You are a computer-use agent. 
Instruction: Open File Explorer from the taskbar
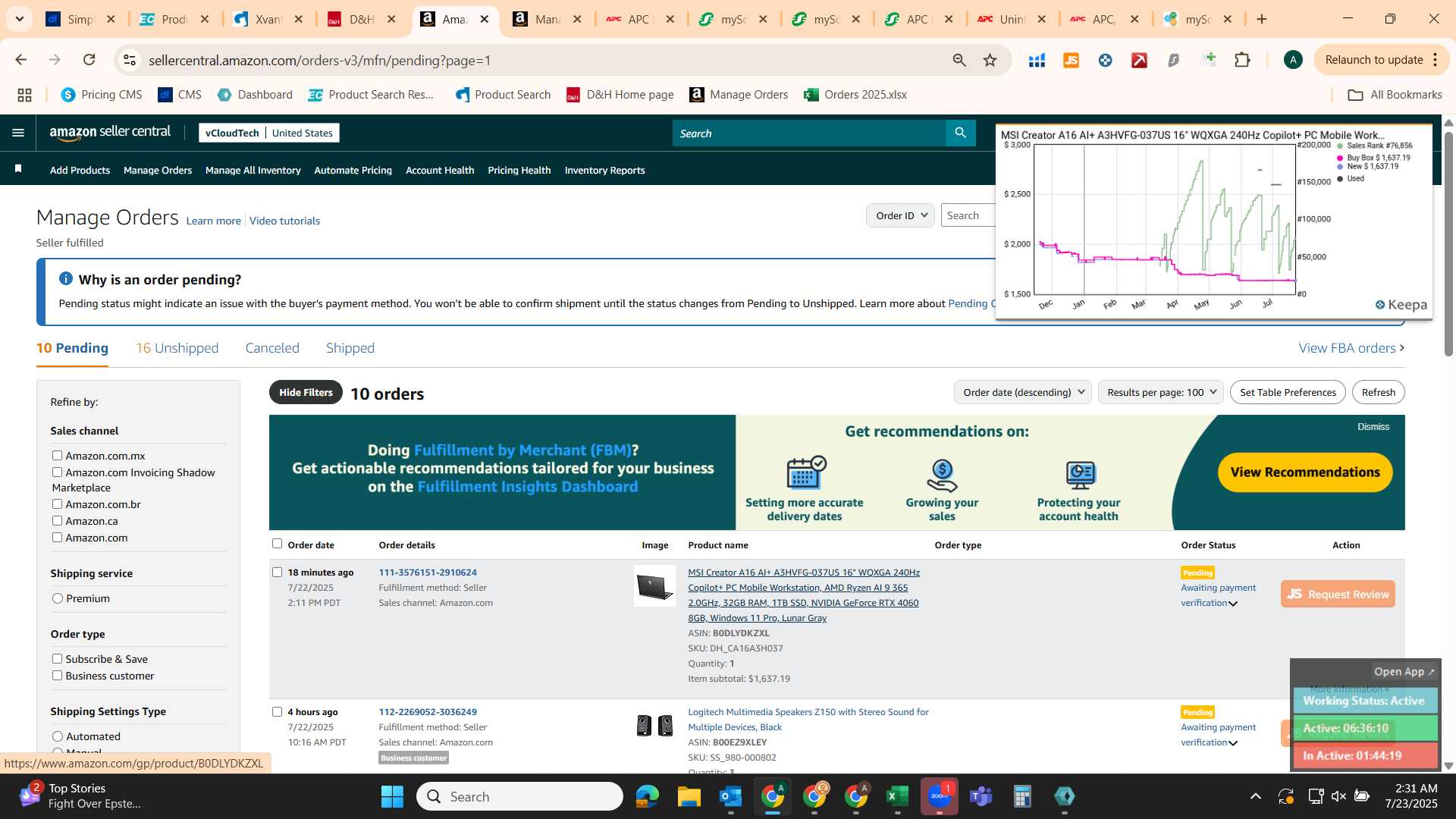[689, 796]
